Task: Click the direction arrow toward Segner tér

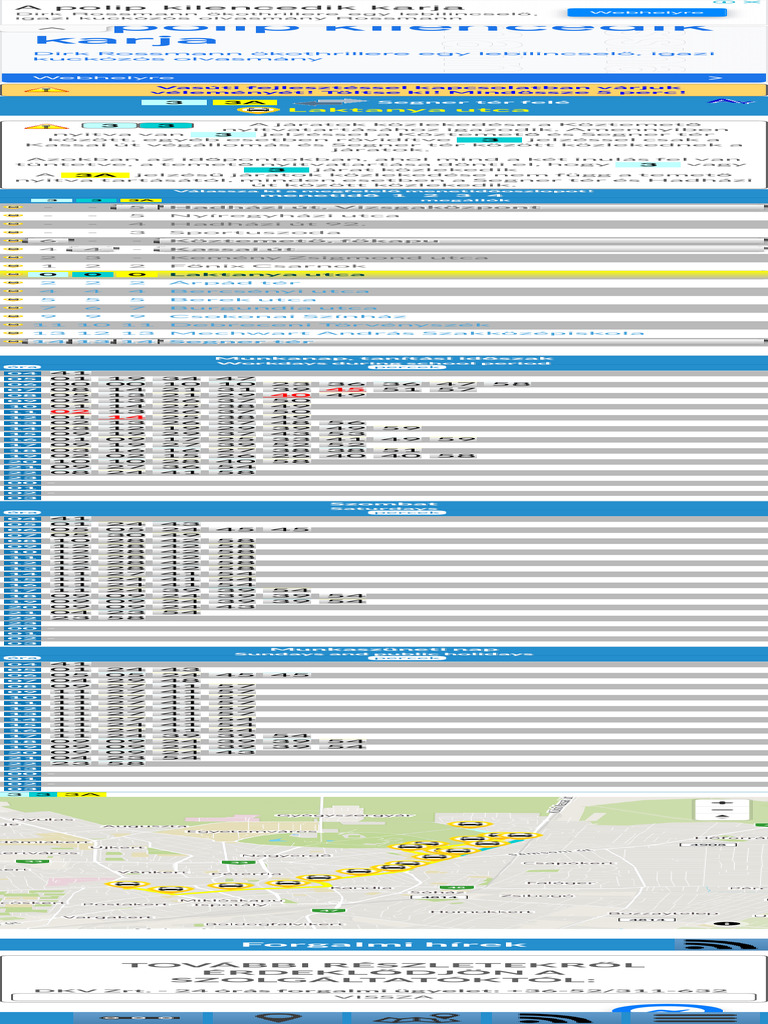Action: pos(329,102)
